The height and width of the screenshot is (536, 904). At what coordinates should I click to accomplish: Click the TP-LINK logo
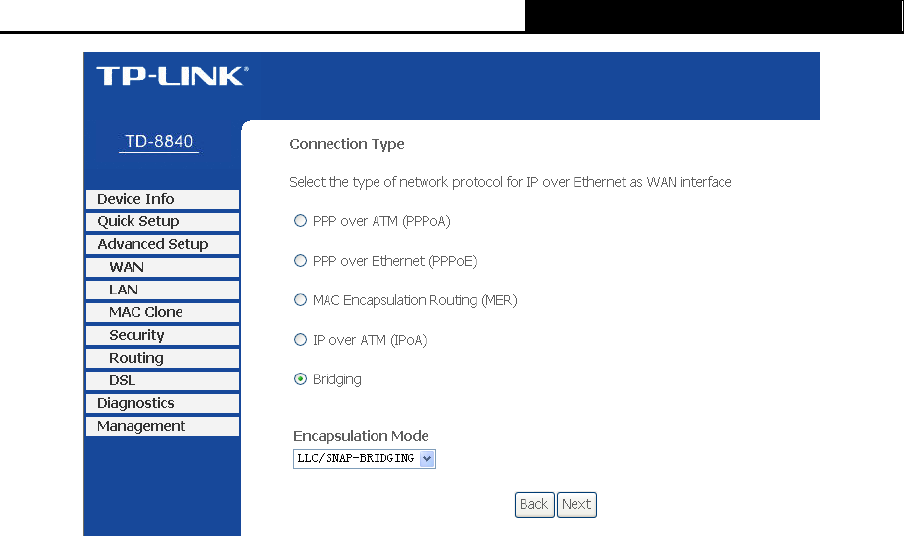point(172,76)
